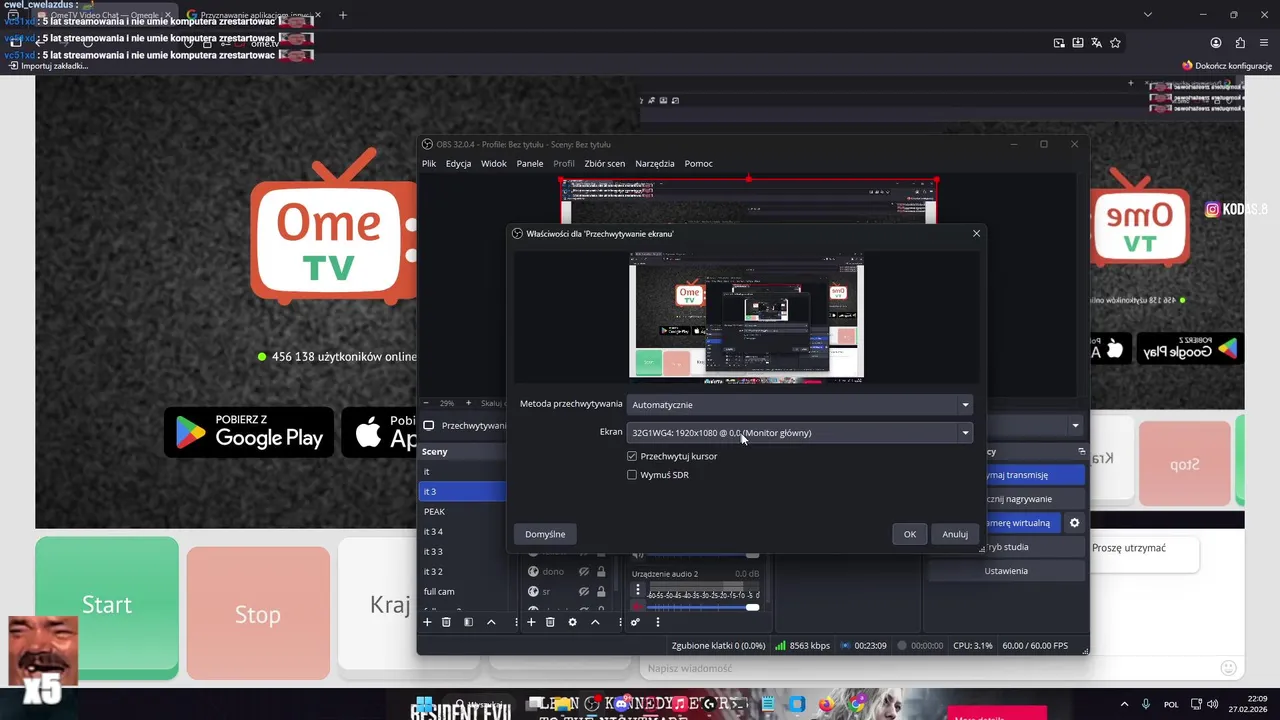Image resolution: width=1280 pixels, height=720 pixels.
Task: Open new browser tab with plus
Action: pyautogui.click(x=342, y=15)
